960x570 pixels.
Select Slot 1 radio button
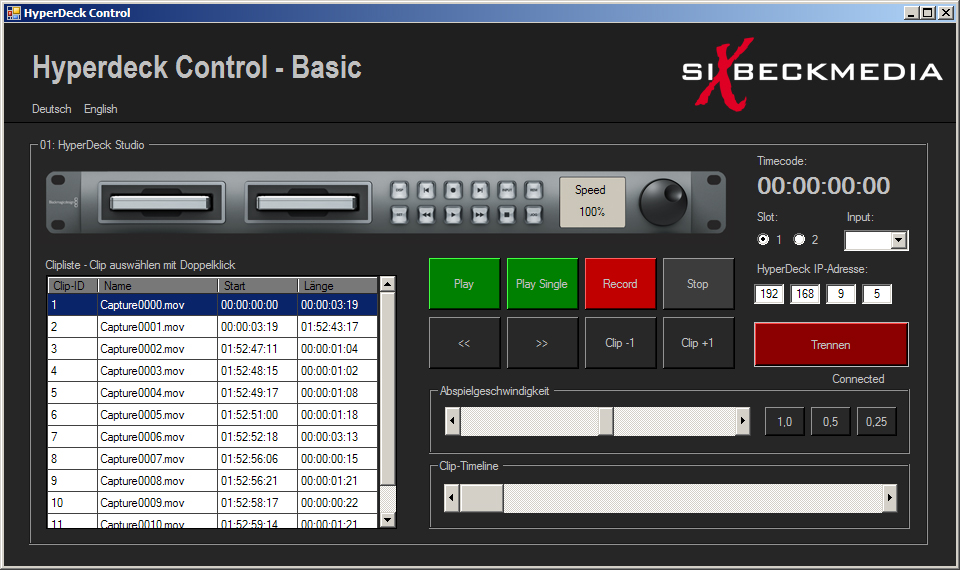(763, 239)
